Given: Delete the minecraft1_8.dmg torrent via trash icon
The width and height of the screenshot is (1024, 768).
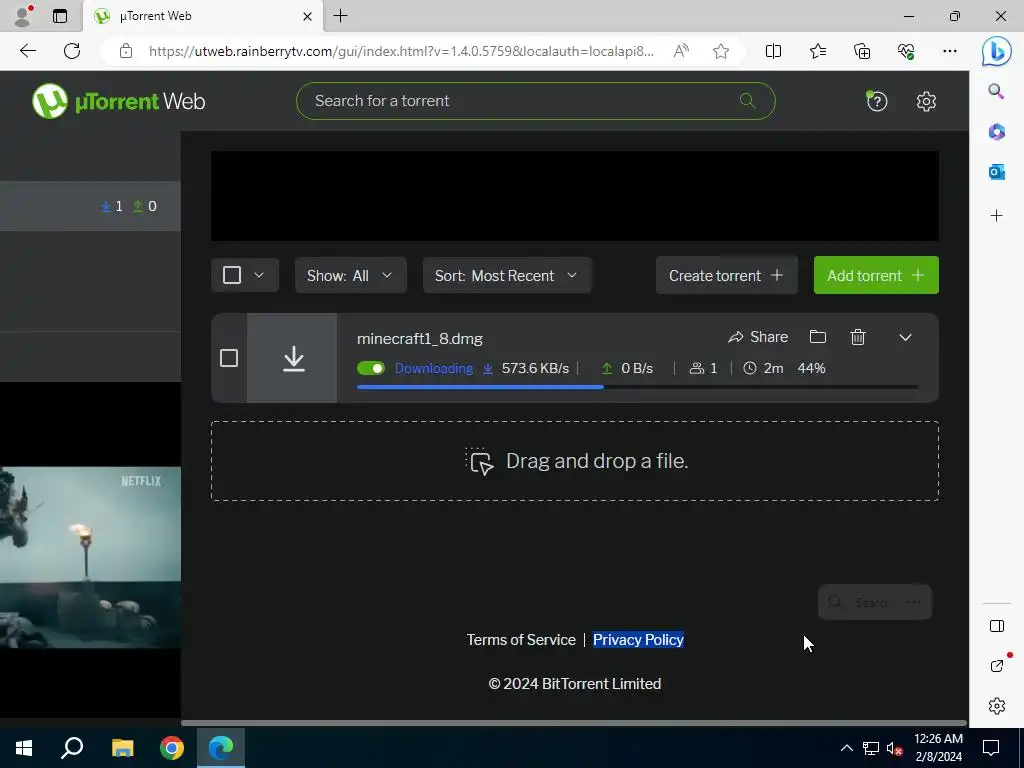Looking at the screenshot, I should coord(858,337).
